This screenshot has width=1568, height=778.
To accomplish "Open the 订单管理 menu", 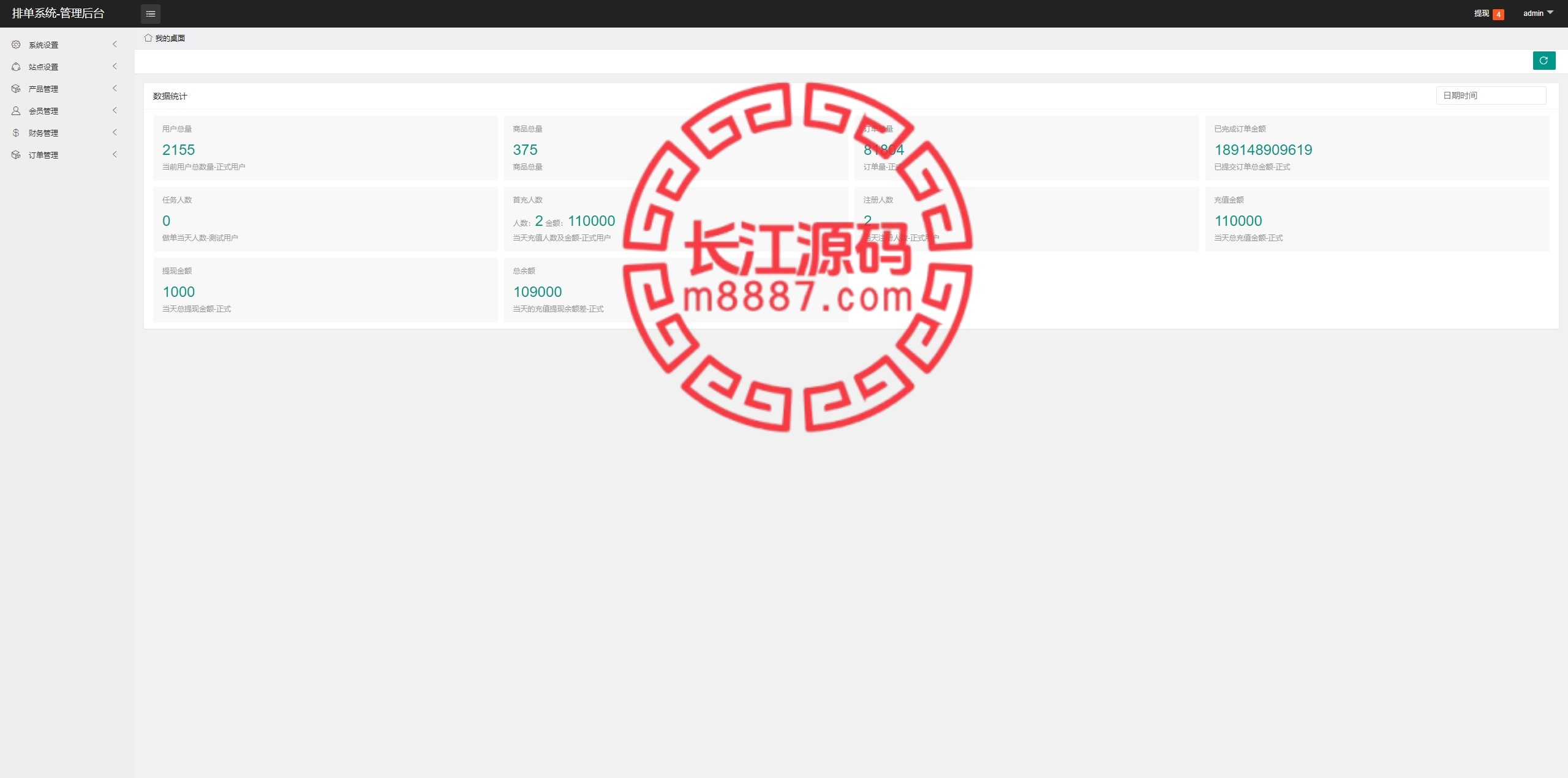I will coord(67,155).
